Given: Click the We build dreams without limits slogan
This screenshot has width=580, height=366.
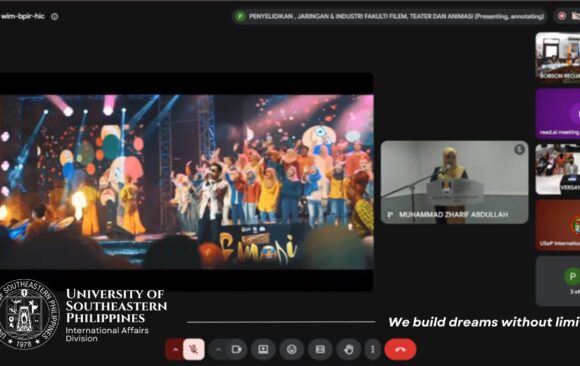Looking at the screenshot, I should point(484,322).
